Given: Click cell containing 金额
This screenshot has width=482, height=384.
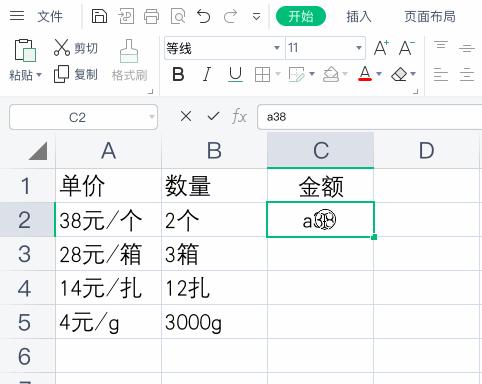Looking at the screenshot, I should tap(321, 186).
